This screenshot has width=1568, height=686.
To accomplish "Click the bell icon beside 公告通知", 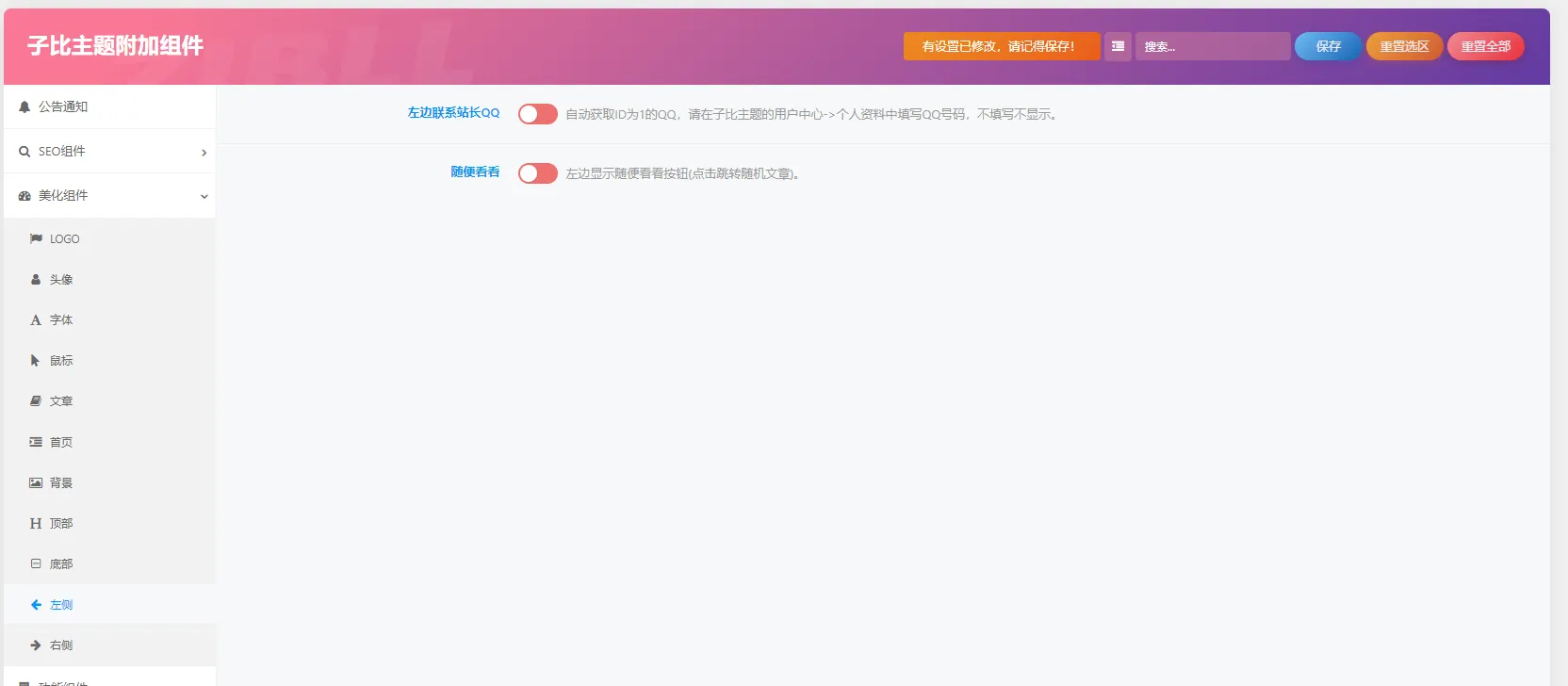I will (24, 107).
